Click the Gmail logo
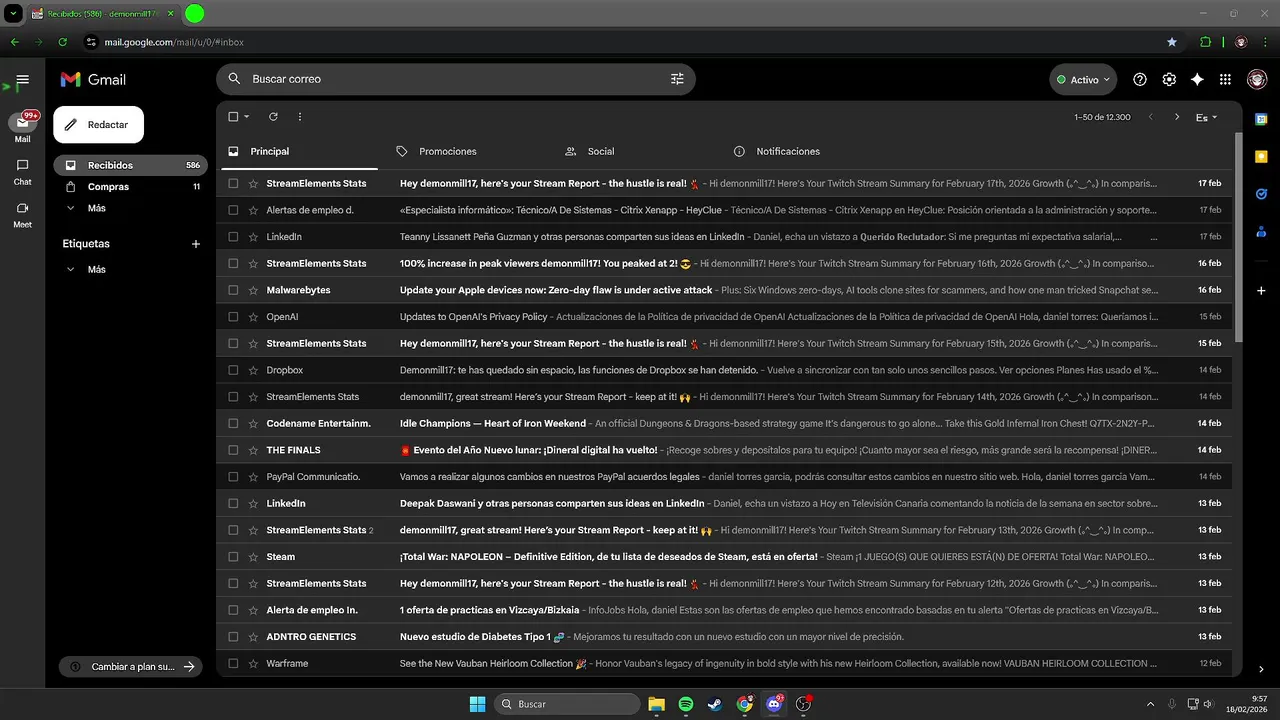This screenshot has height=720, width=1280. click(93, 79)
